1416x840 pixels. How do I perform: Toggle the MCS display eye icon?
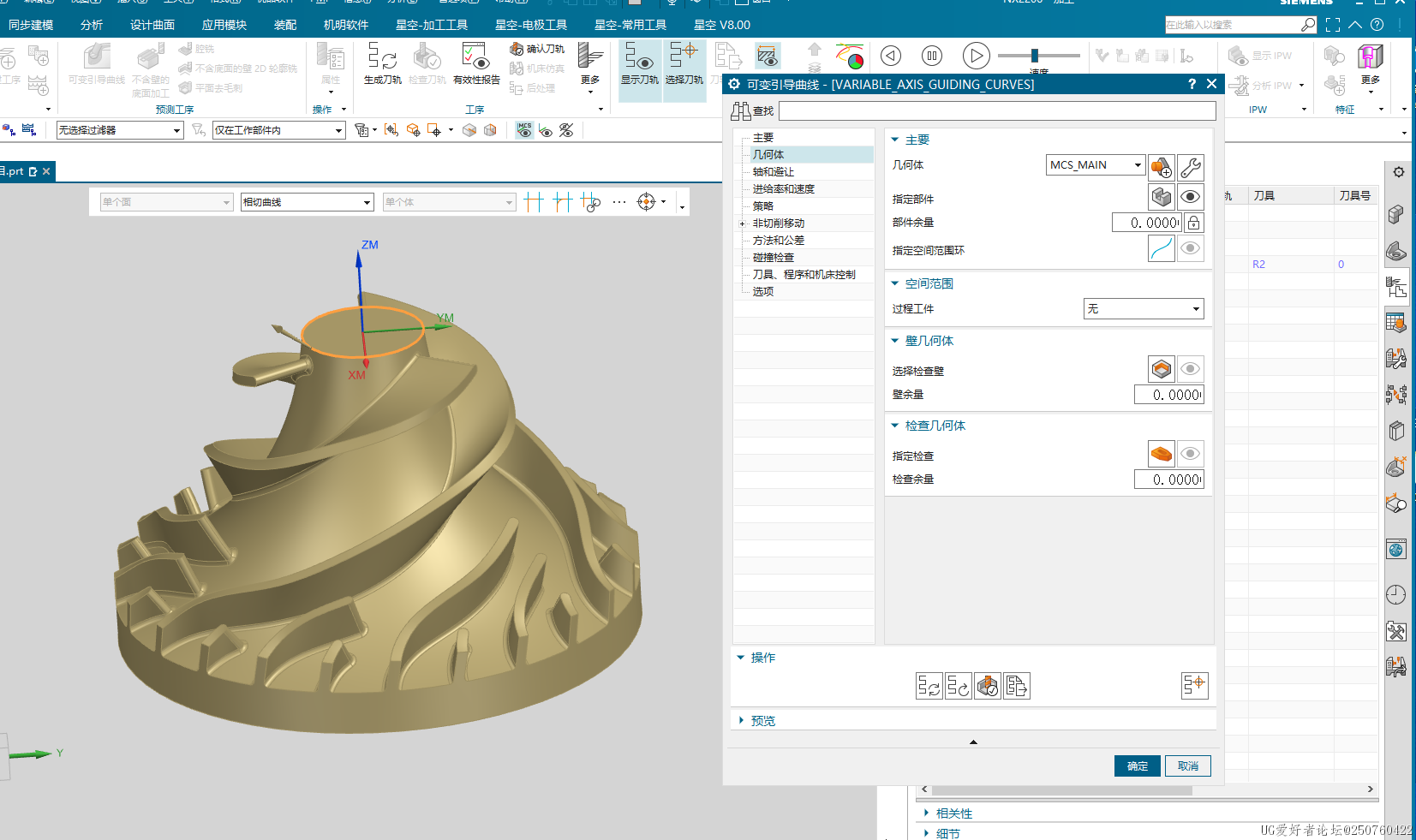[524, 130]
